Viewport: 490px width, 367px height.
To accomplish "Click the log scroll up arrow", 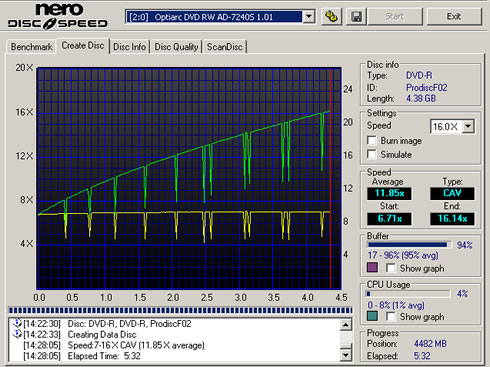I will (346, 325).
